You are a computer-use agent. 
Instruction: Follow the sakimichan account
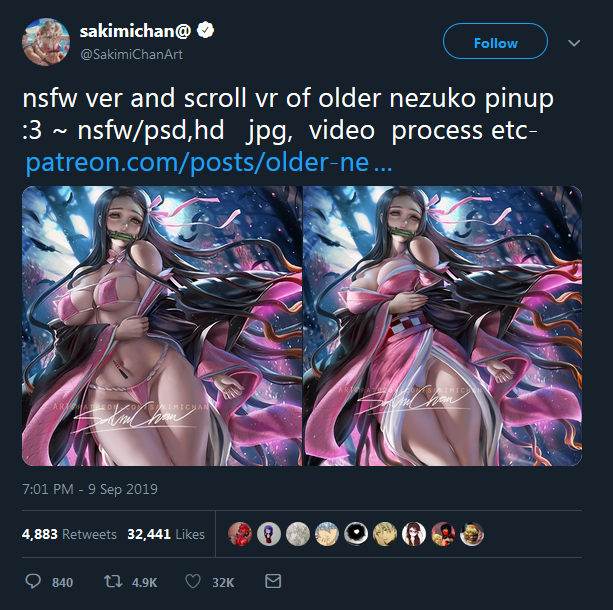pyautogui.click(x=495, y=41)
